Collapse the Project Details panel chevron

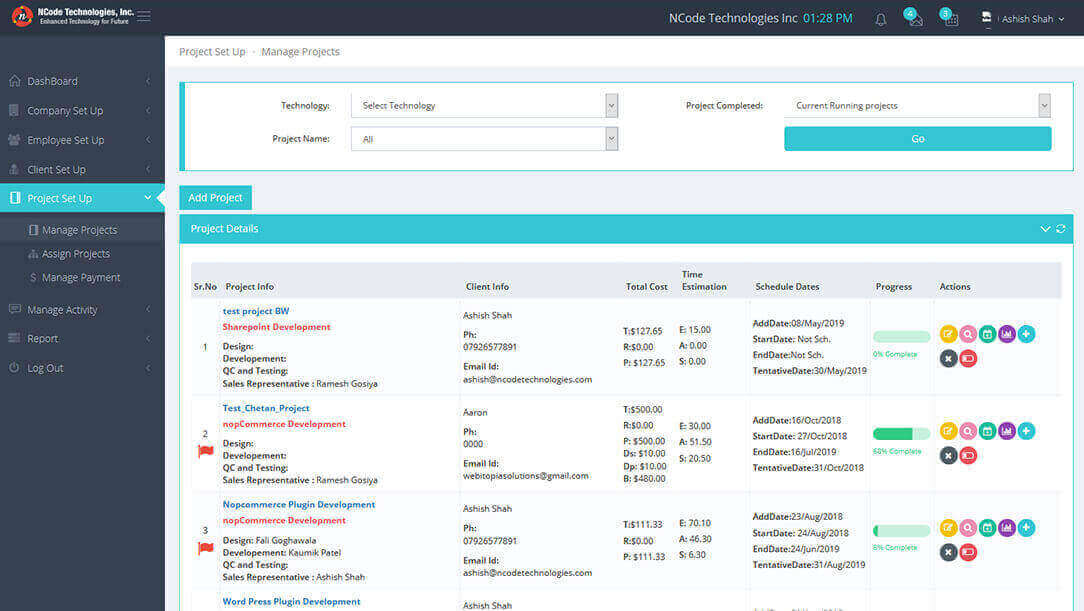1045,229
